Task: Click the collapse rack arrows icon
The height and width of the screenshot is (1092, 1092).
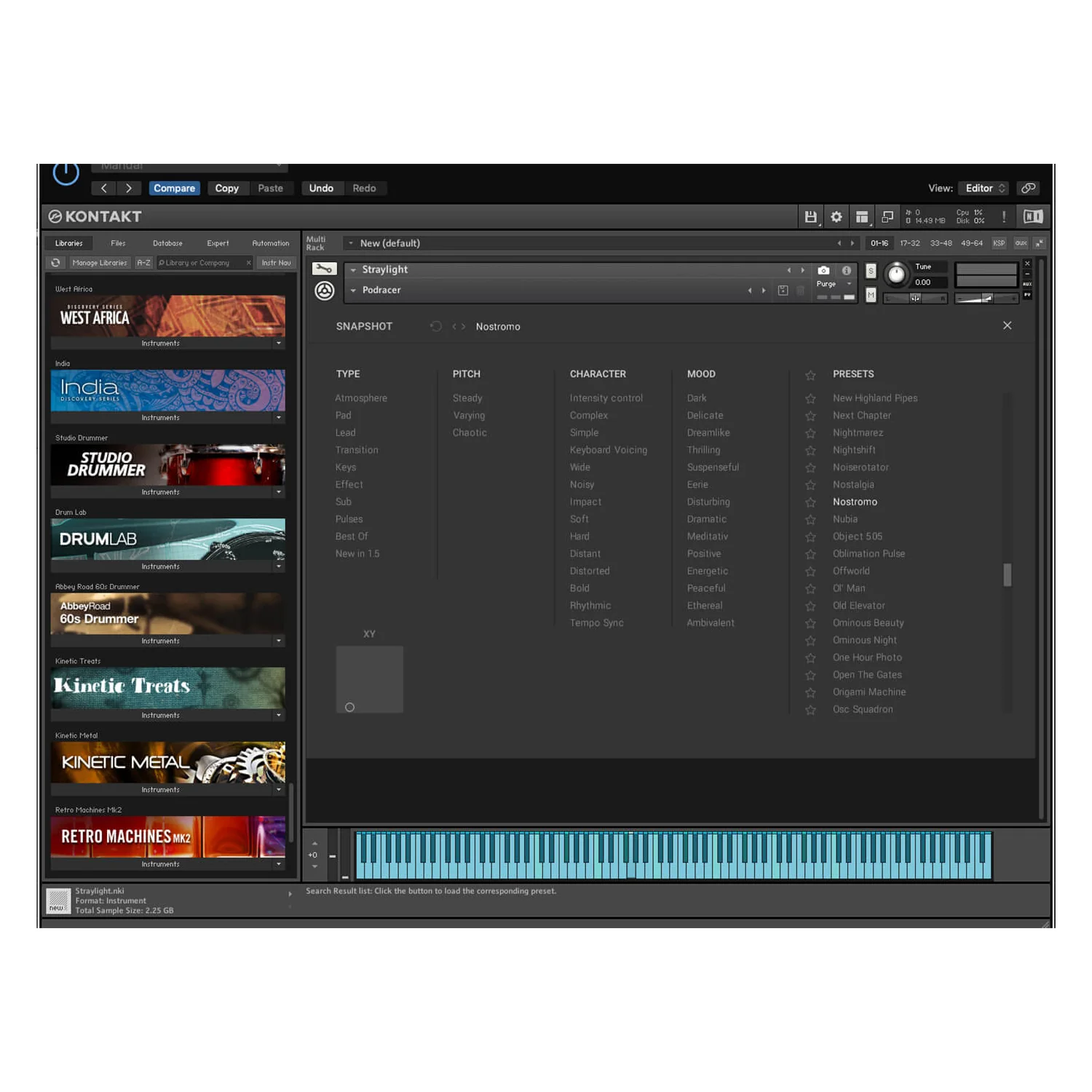Action: tap(1040, 243)
